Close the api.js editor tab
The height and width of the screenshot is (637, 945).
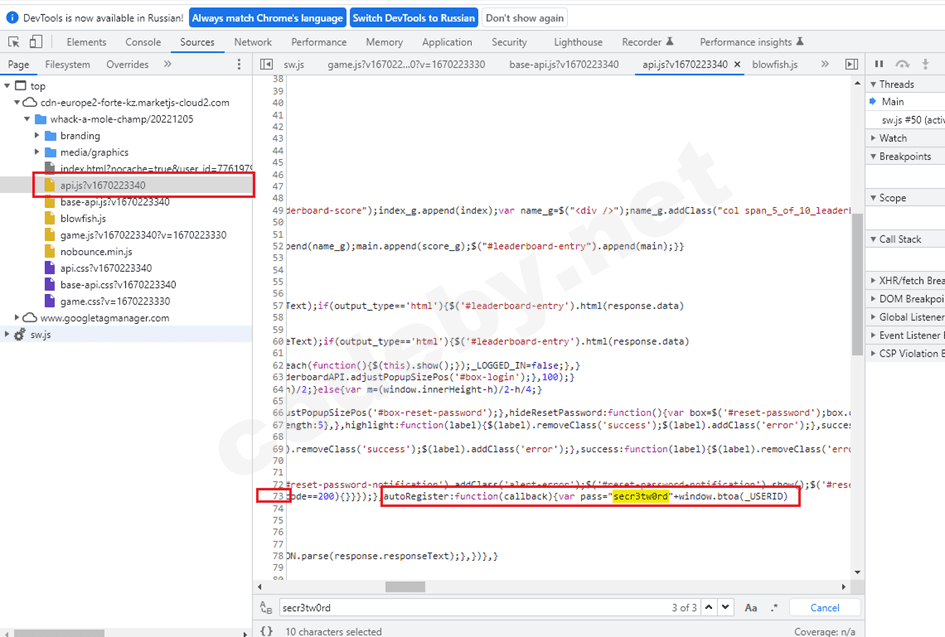coord(738,64)
